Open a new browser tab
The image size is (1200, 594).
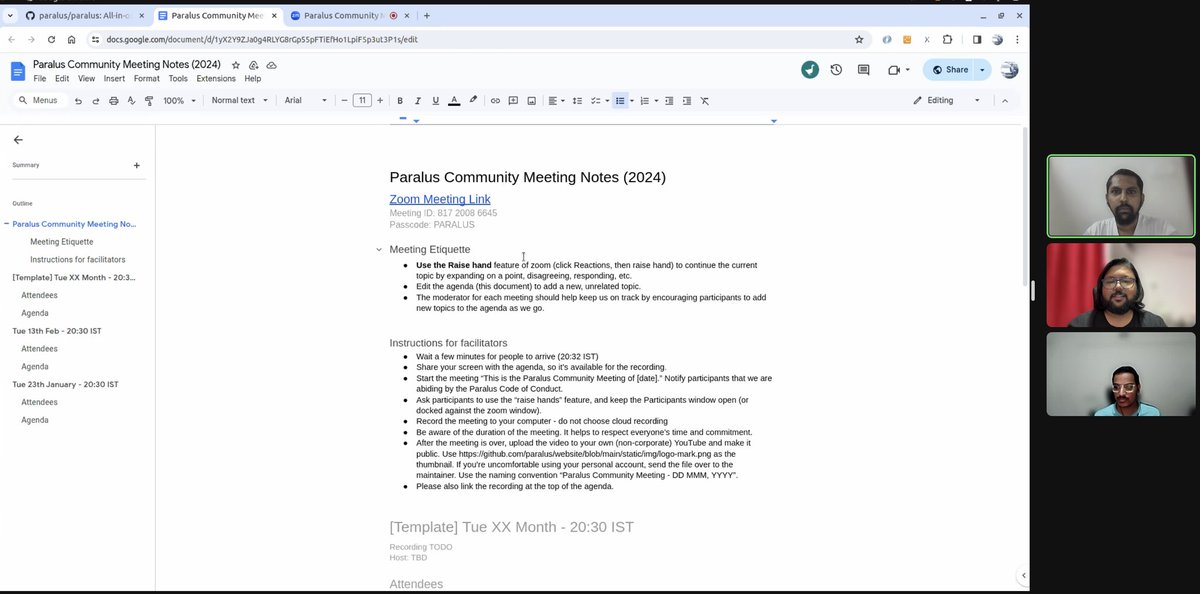click(x=427, y=16)
